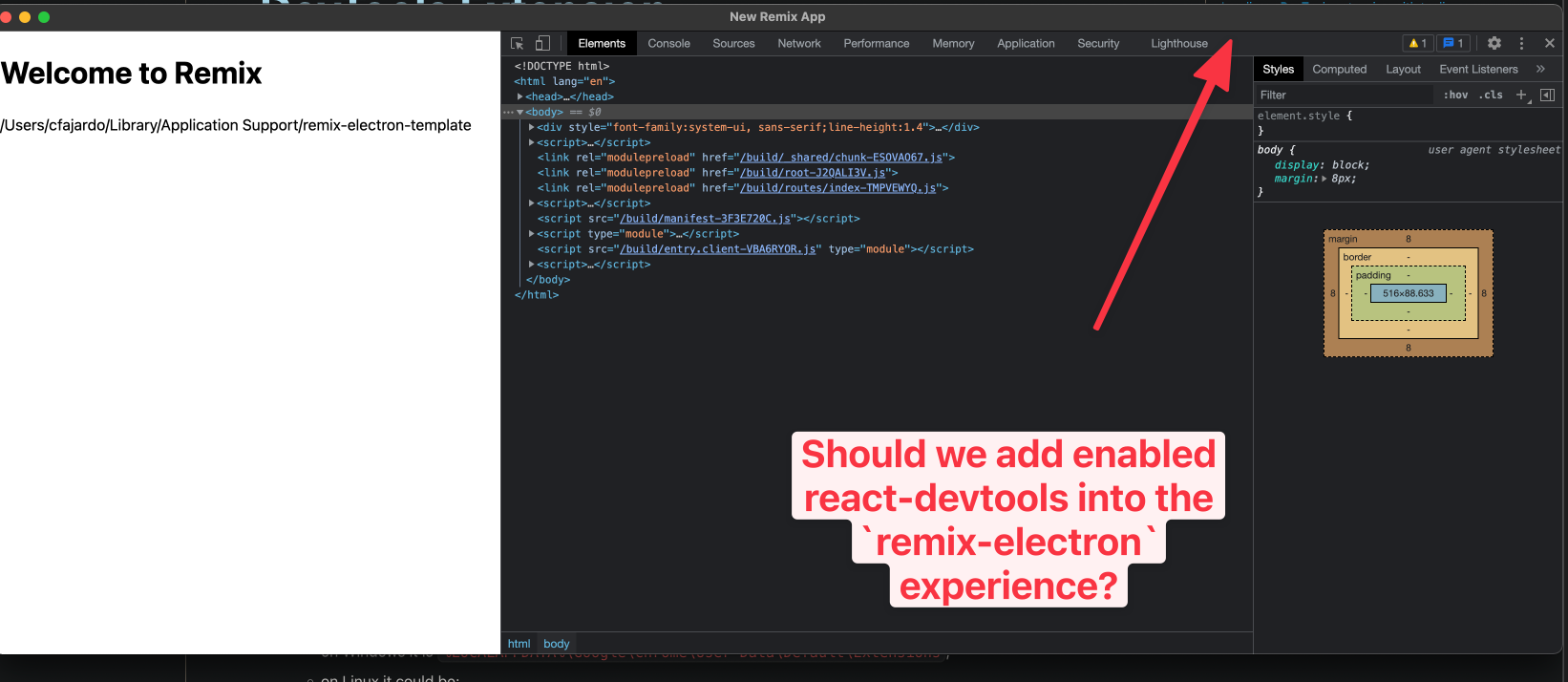Select the html breadcrumb item
The height and width of the screenshot is (682, 1568).
519,644
